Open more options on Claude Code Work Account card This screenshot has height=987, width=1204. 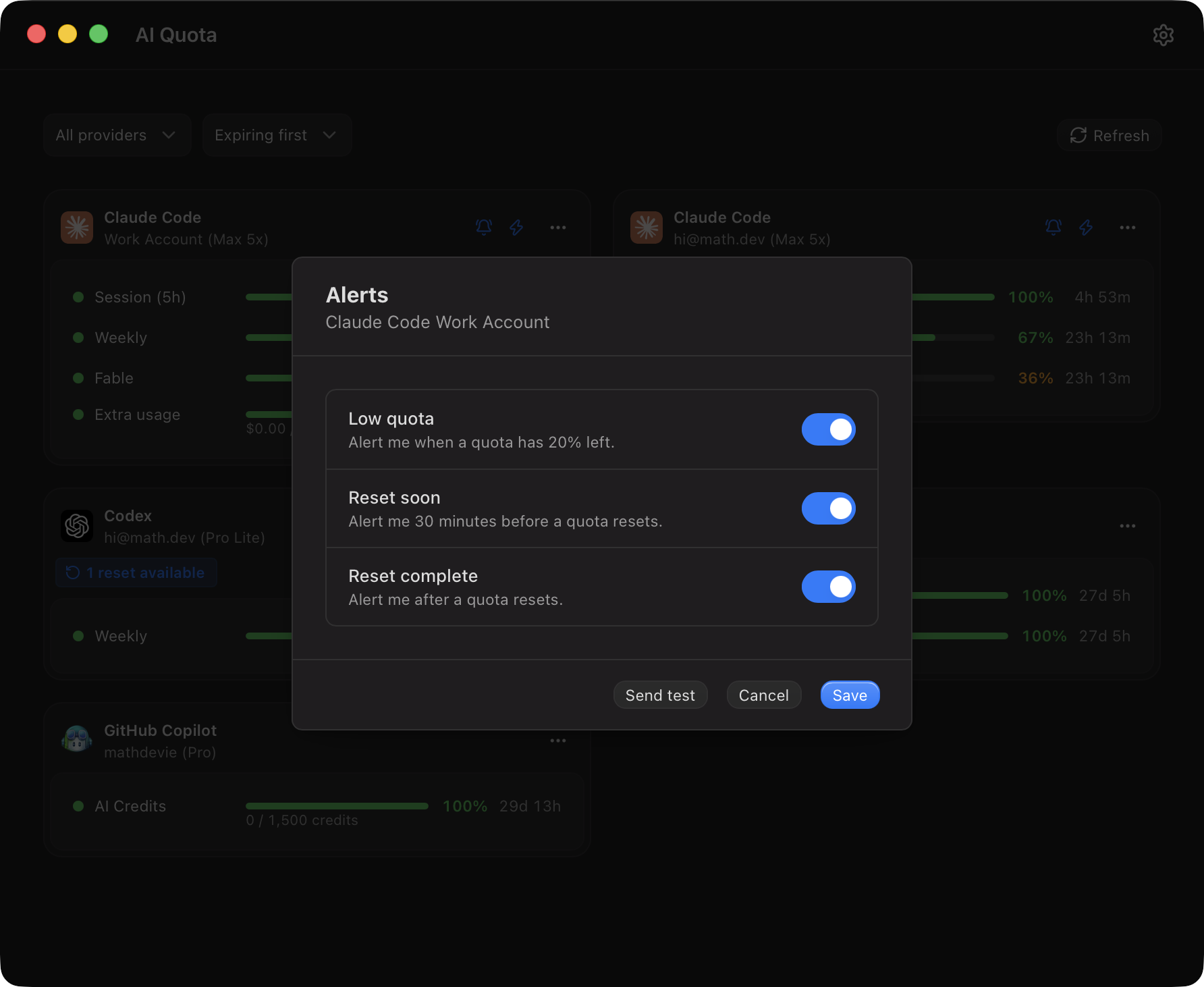pos(558,228)
